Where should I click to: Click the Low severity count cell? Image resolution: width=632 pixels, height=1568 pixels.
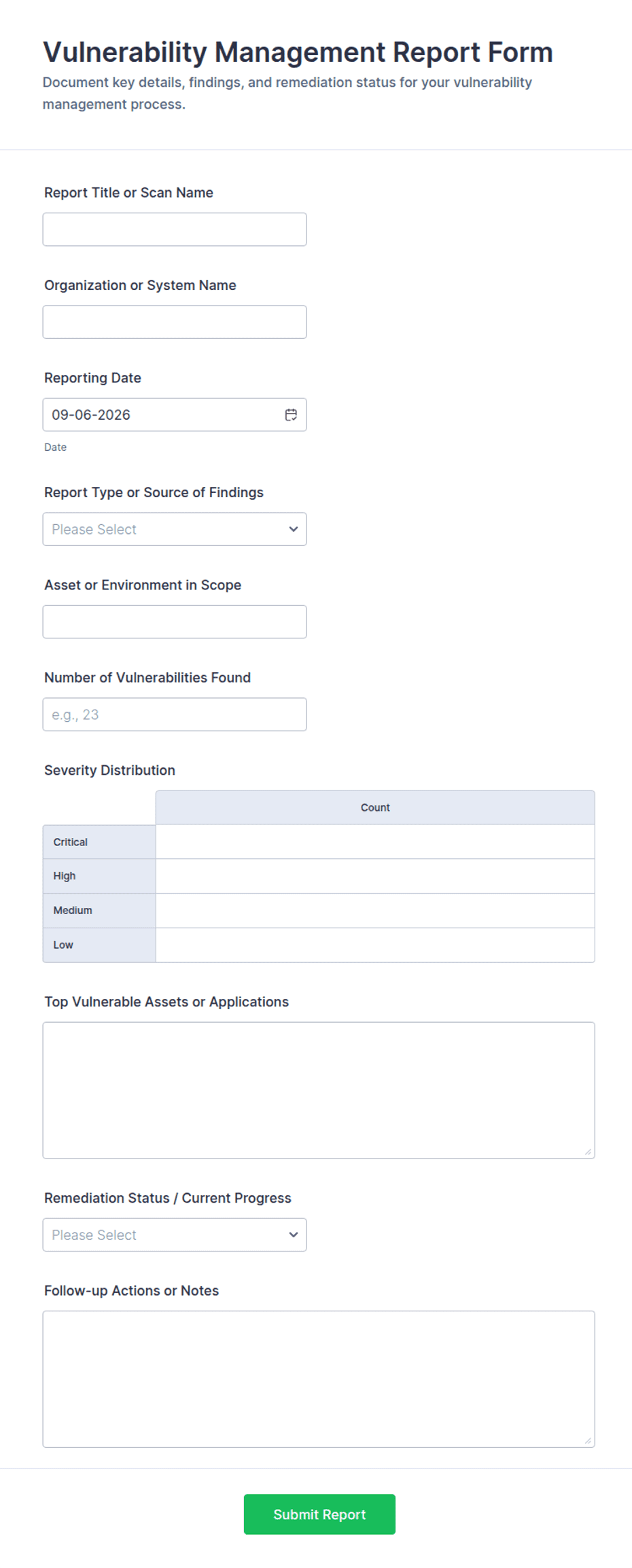coord(375,945)
